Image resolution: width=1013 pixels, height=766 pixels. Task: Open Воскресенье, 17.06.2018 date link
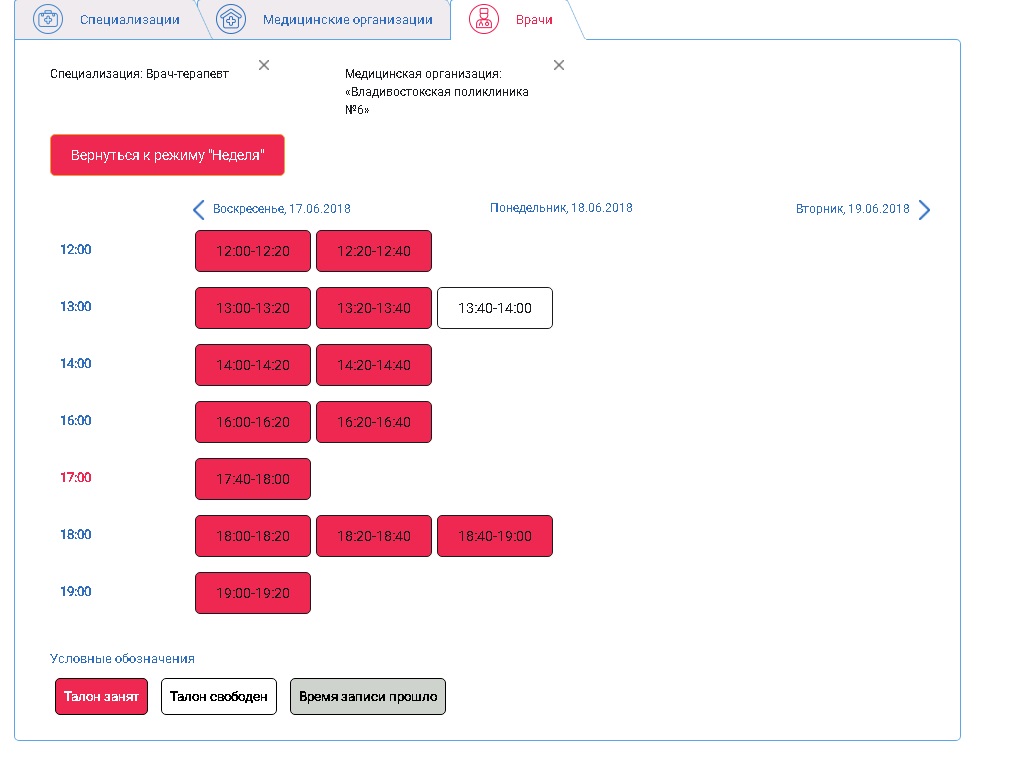(281, 209)
